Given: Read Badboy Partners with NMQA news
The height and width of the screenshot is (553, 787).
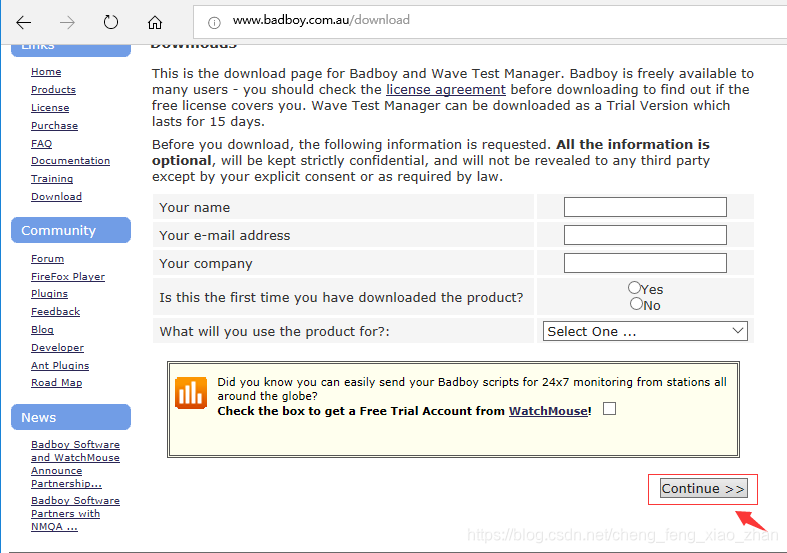Looking at the screenshot, I should tap(75, 513).
